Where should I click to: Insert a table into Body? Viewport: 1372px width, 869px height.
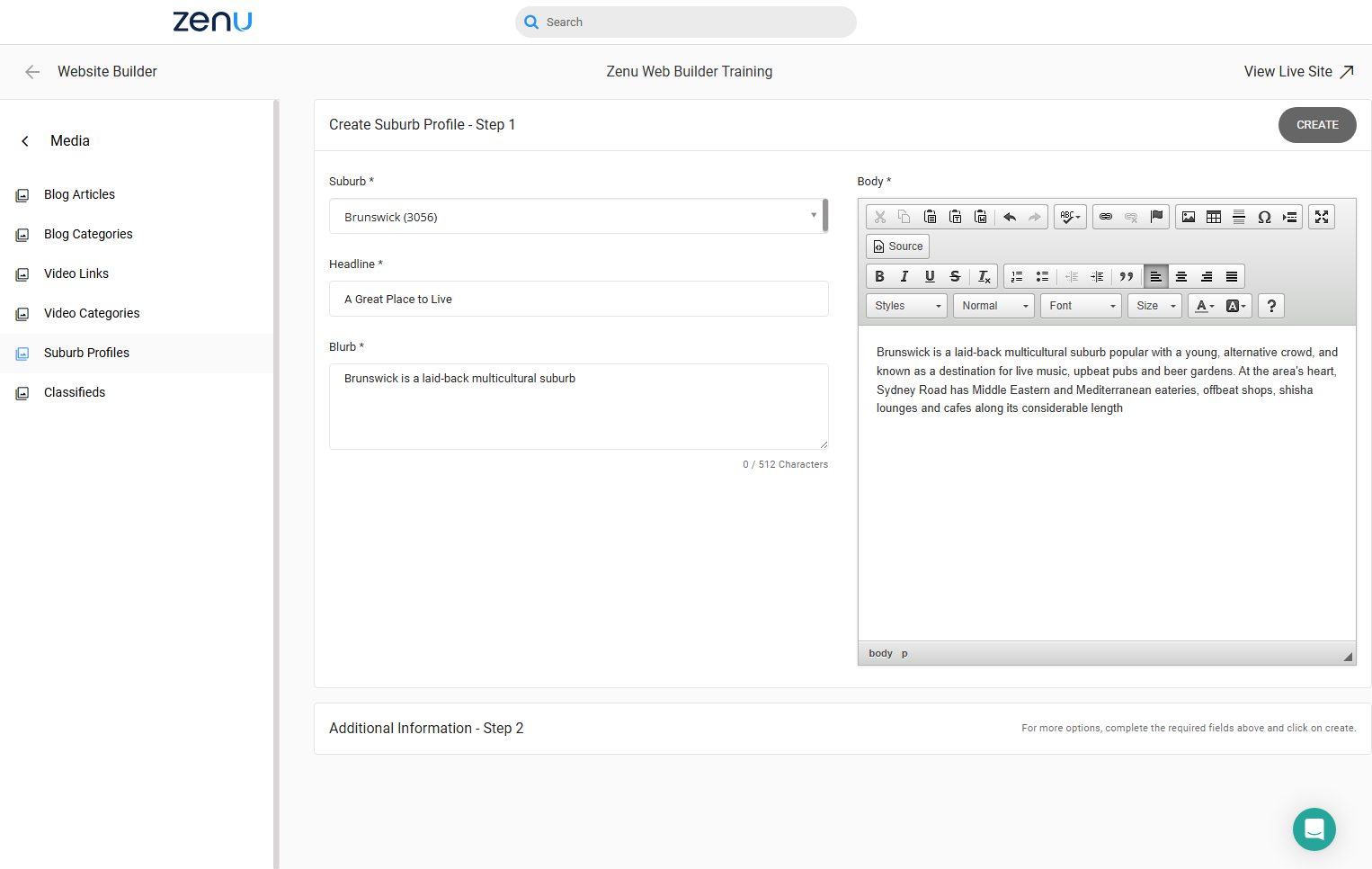coord(1214,217)
